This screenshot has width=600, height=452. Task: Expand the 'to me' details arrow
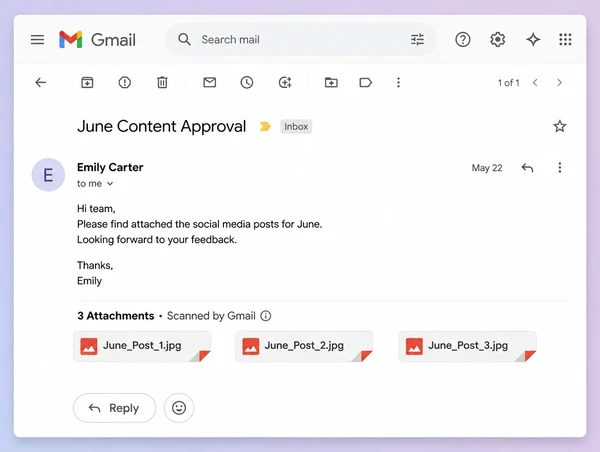click(x=110, y=184)
